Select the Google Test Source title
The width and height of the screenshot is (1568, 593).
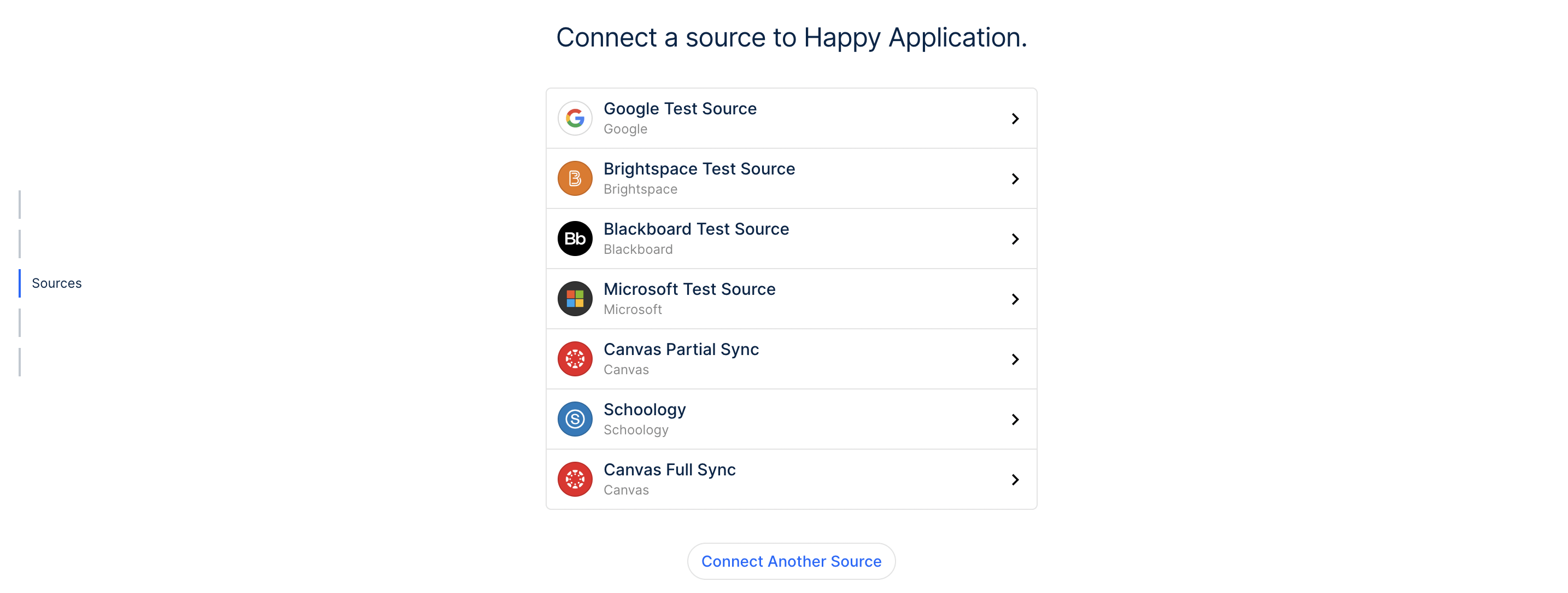[680, 109]
